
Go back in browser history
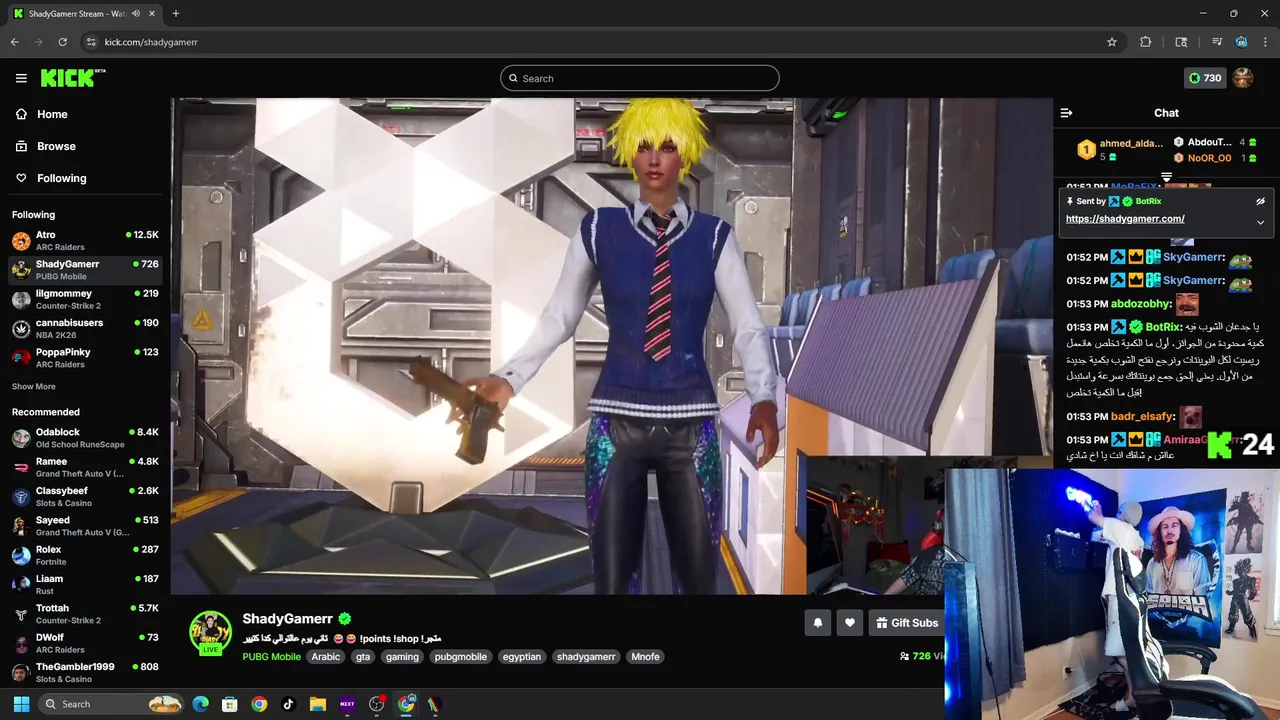tap(15, 42)
